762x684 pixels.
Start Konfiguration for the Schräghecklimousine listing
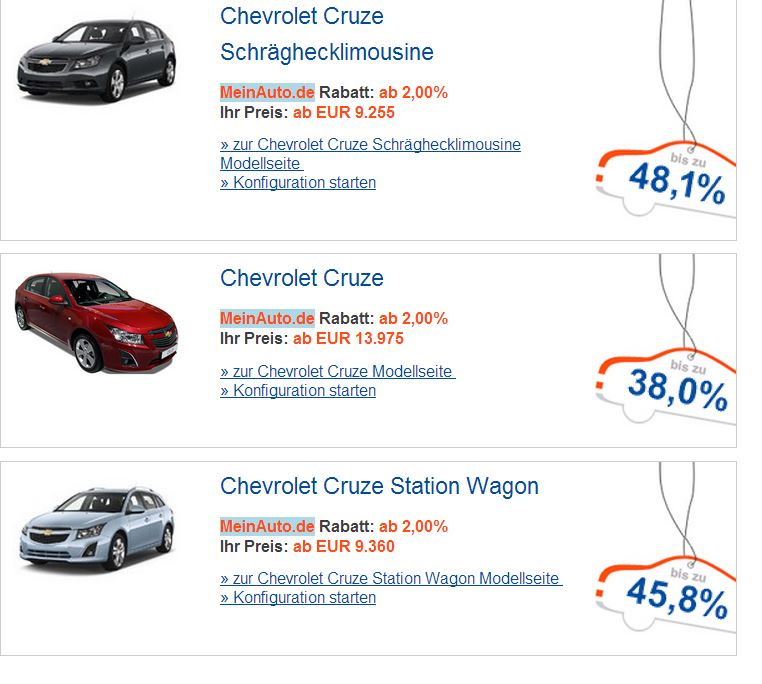point(298,183)
